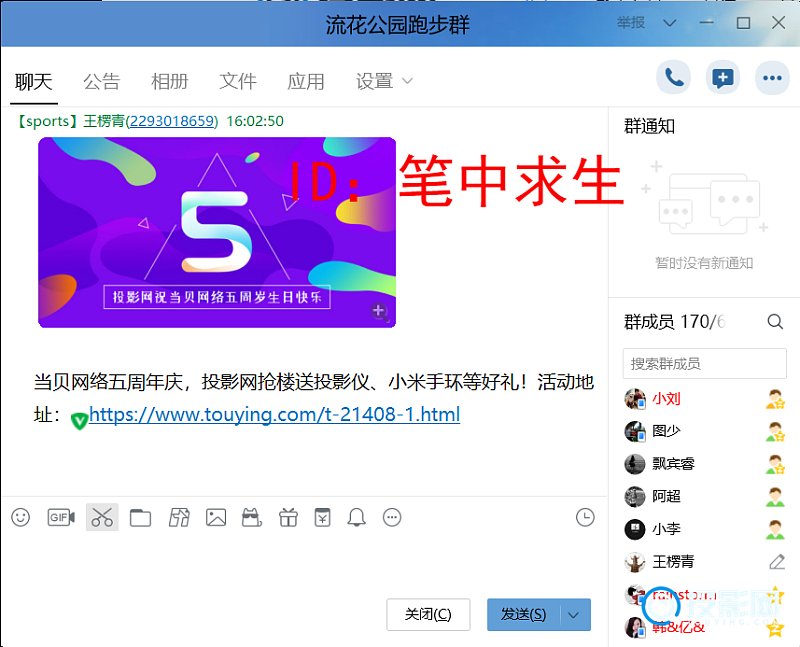Close the group chat window
The image size is (800, 647).
779,23
